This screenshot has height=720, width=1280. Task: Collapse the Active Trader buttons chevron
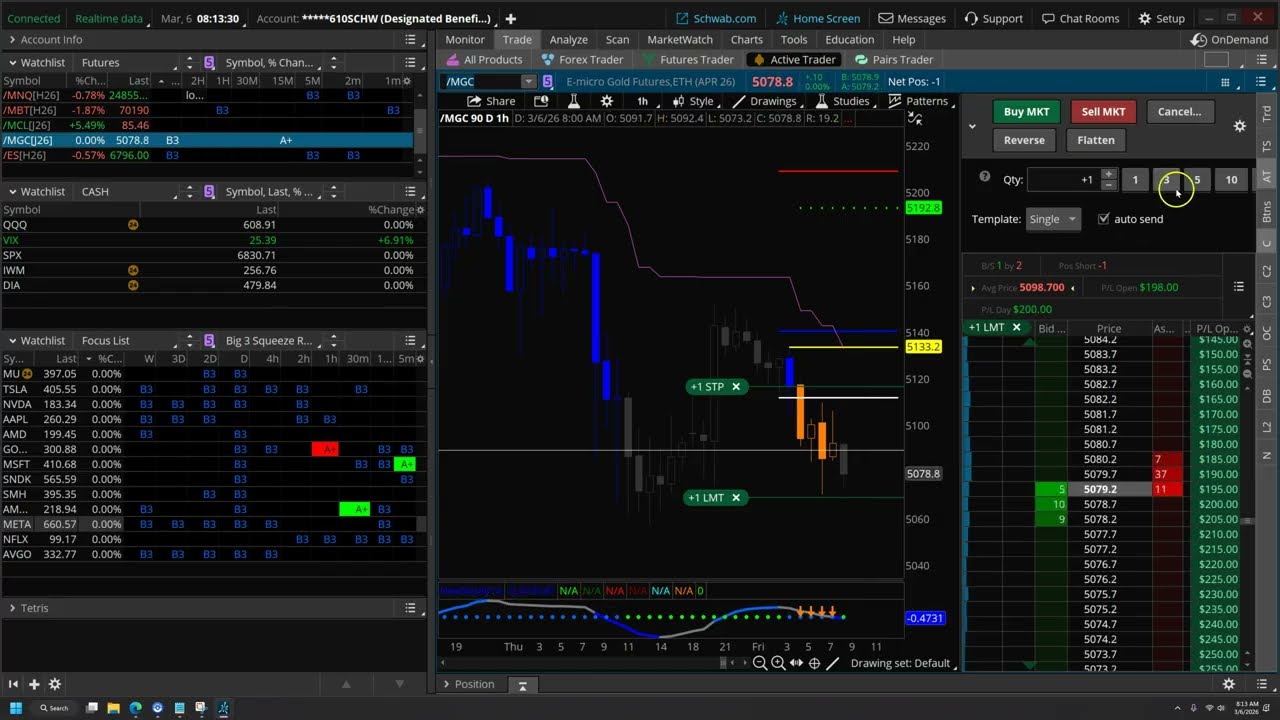pyautogui.click(x=972, y=126)
